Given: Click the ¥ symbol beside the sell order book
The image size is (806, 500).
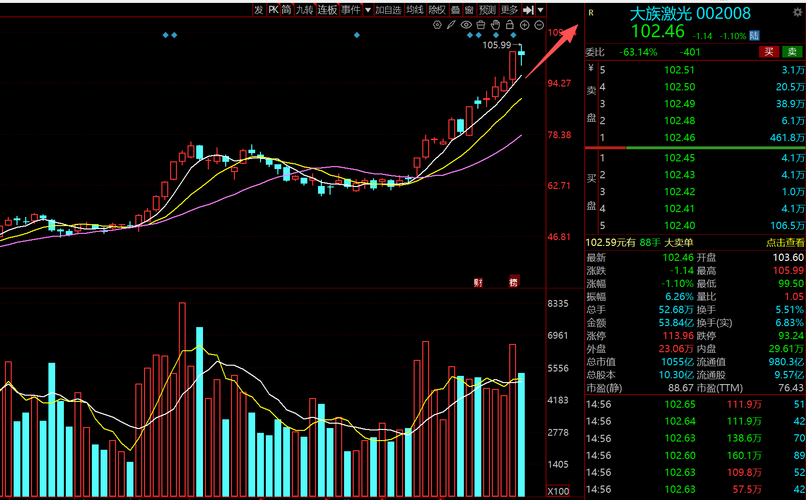Looking at the screenshot, I should pyautogui.click(x=591, y=68).
